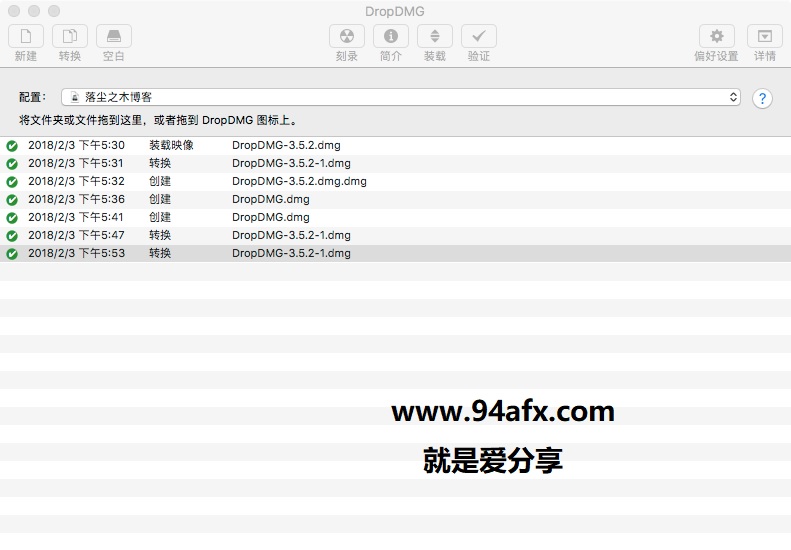Click green status icon for 5:53 row
The height and width of the screenshot is (550, 791).
tap(12, 254)
